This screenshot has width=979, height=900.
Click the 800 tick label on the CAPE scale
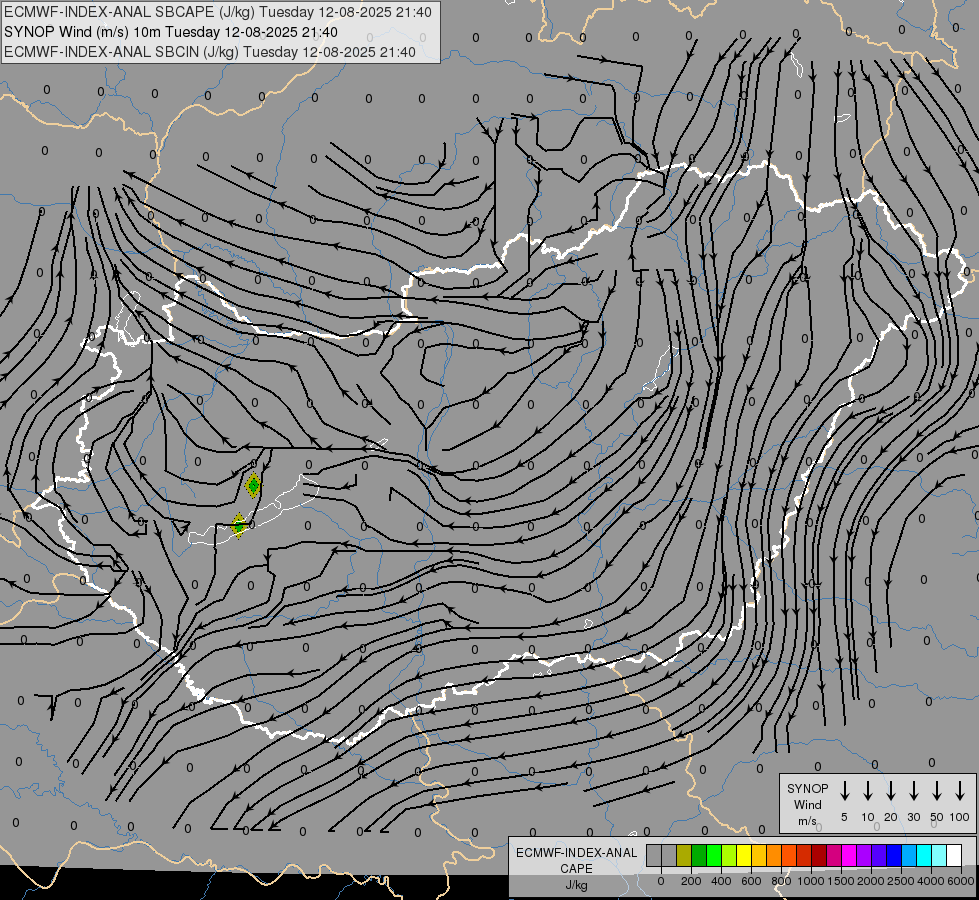(x=781, y=881)
